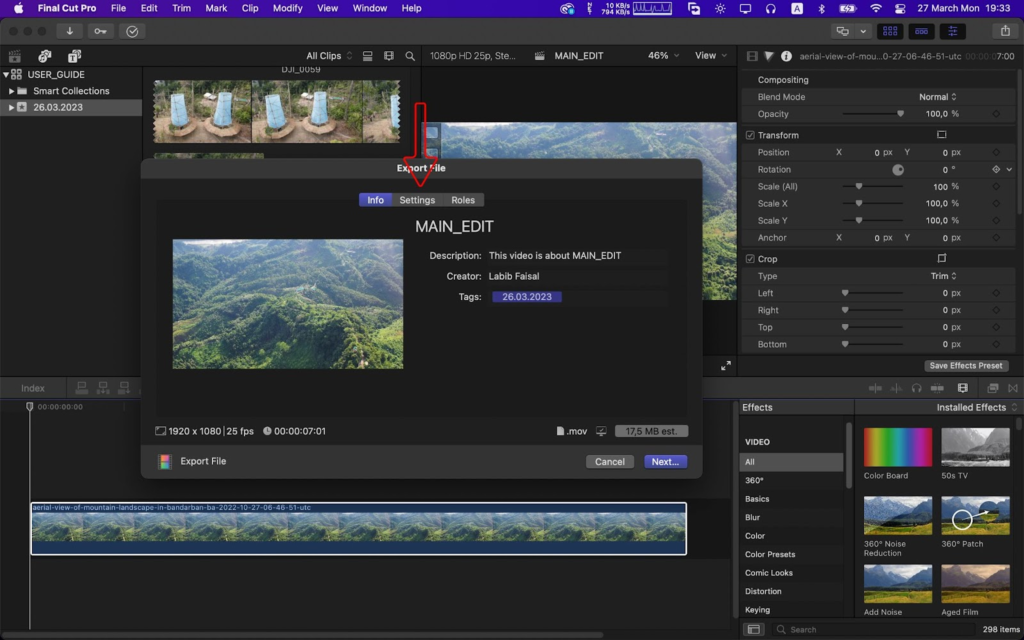Click the Wi-Fi menu bar icon
Screen dimensions: 1024x640
click(876, 8)
